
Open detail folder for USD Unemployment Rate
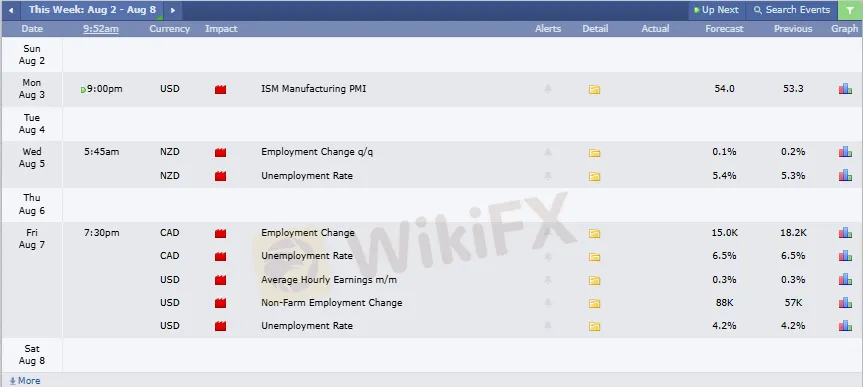click(x=594, y=326)
